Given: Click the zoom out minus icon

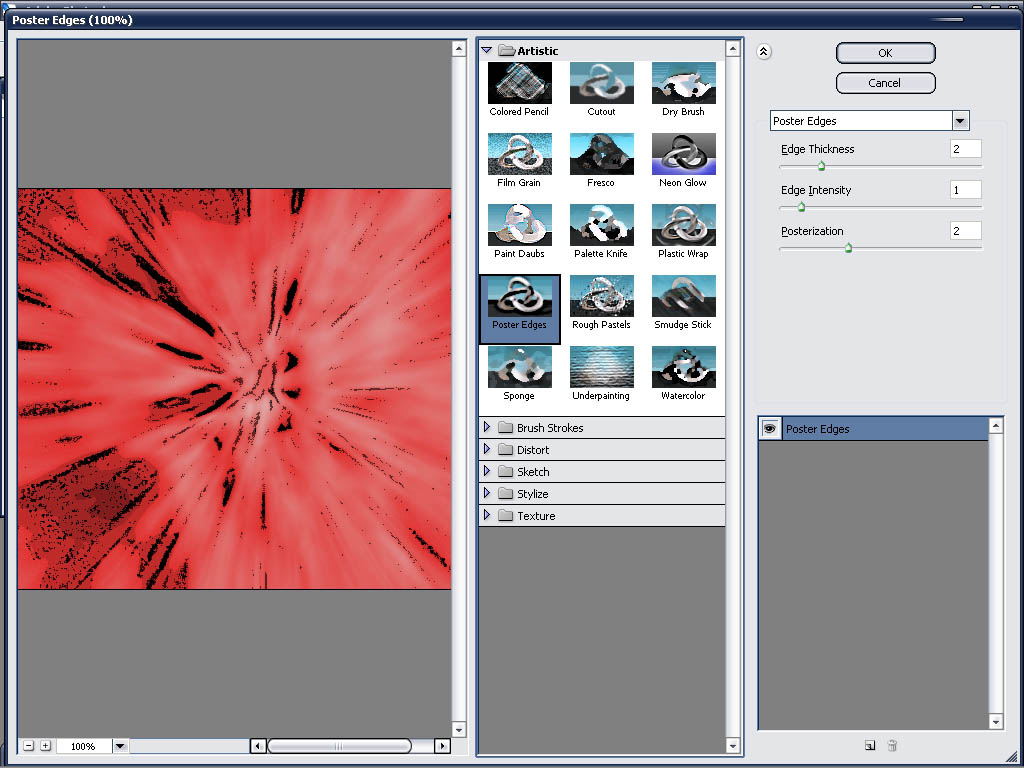Looking at the screenshot, I should [29, 746].
